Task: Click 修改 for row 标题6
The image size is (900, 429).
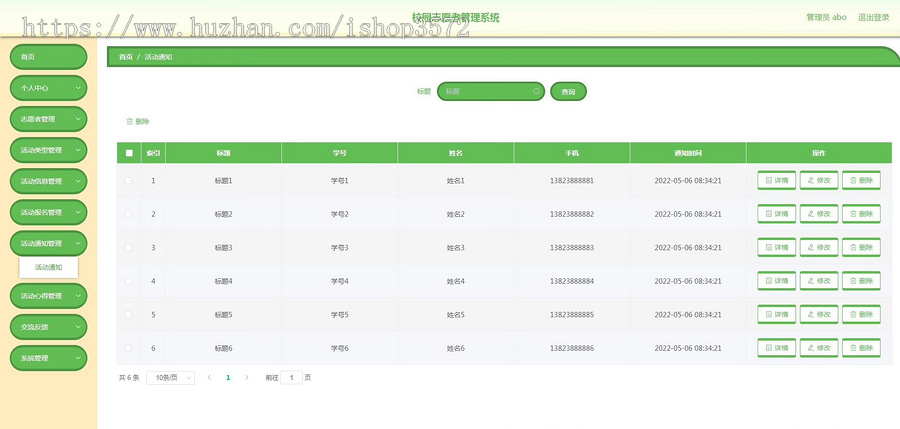Action: point(819,348)
